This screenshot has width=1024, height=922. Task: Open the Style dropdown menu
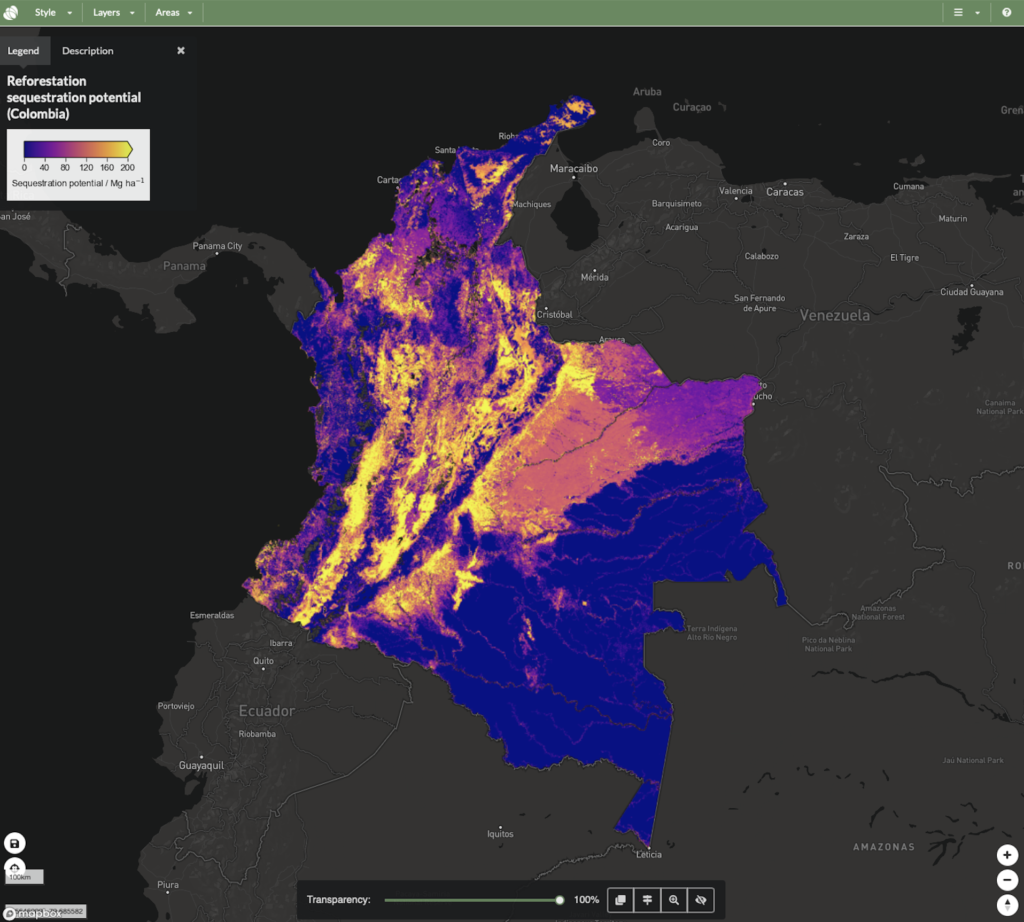53,13
